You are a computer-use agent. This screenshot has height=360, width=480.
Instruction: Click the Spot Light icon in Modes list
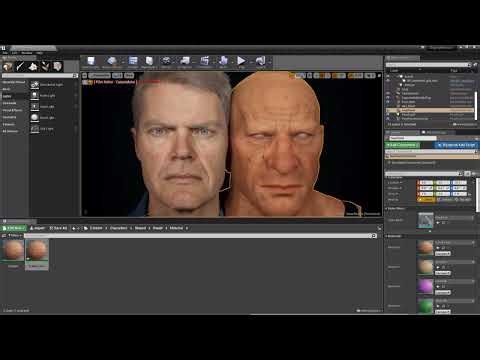point(35,107)
